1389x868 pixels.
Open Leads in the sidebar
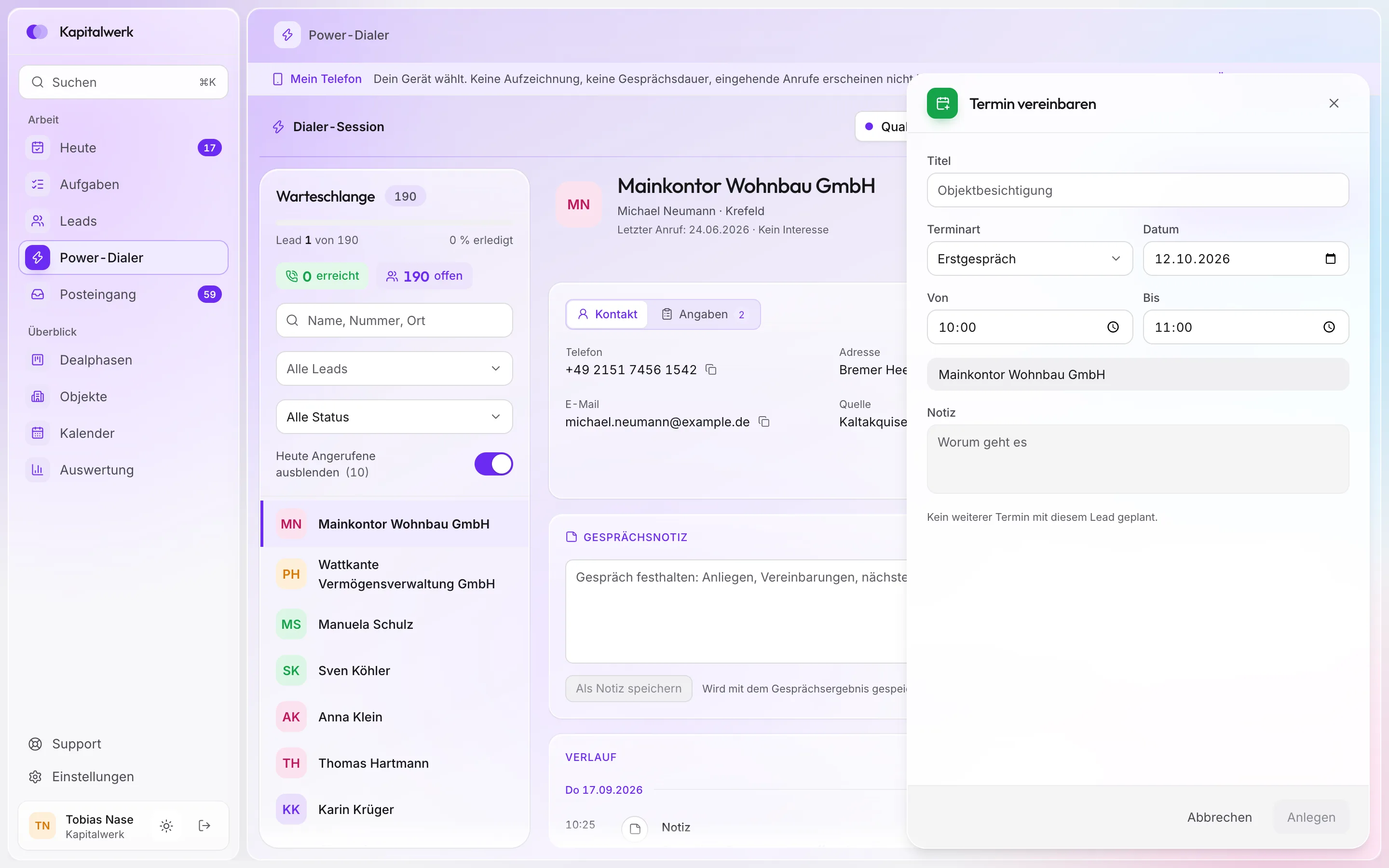point(123,221)
